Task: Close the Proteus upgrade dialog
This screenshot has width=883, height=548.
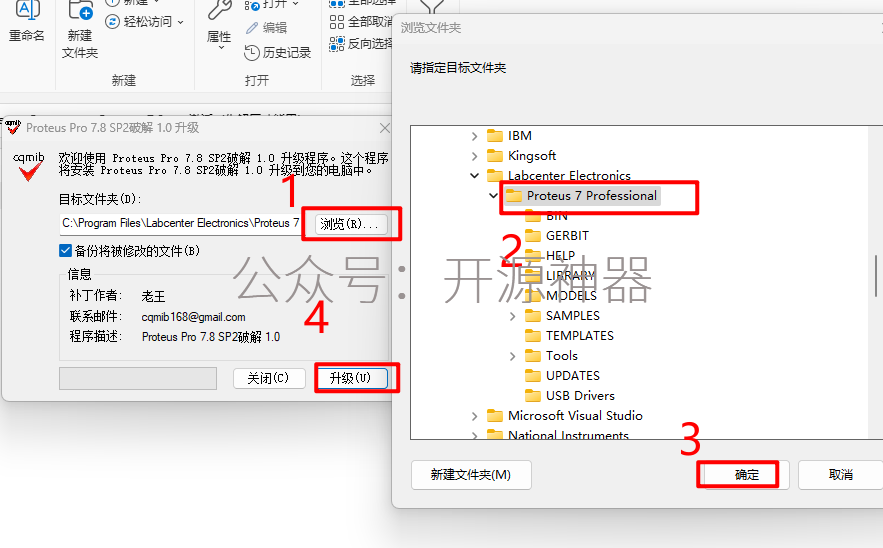Action: 385,128
